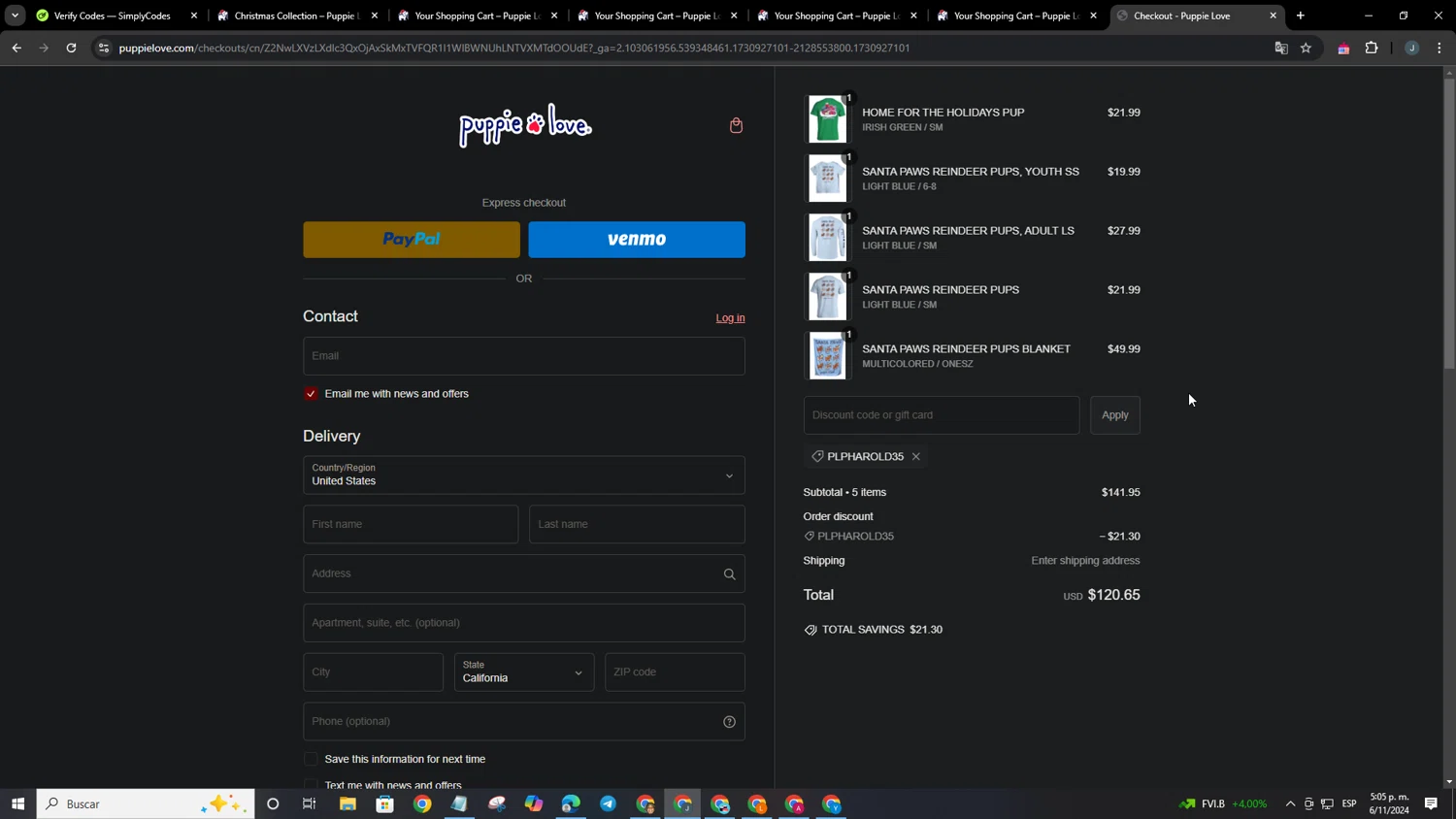Click Santa Paws Adult LS shirt thumbnail
1456x819 pixels.
click(828, 238)
